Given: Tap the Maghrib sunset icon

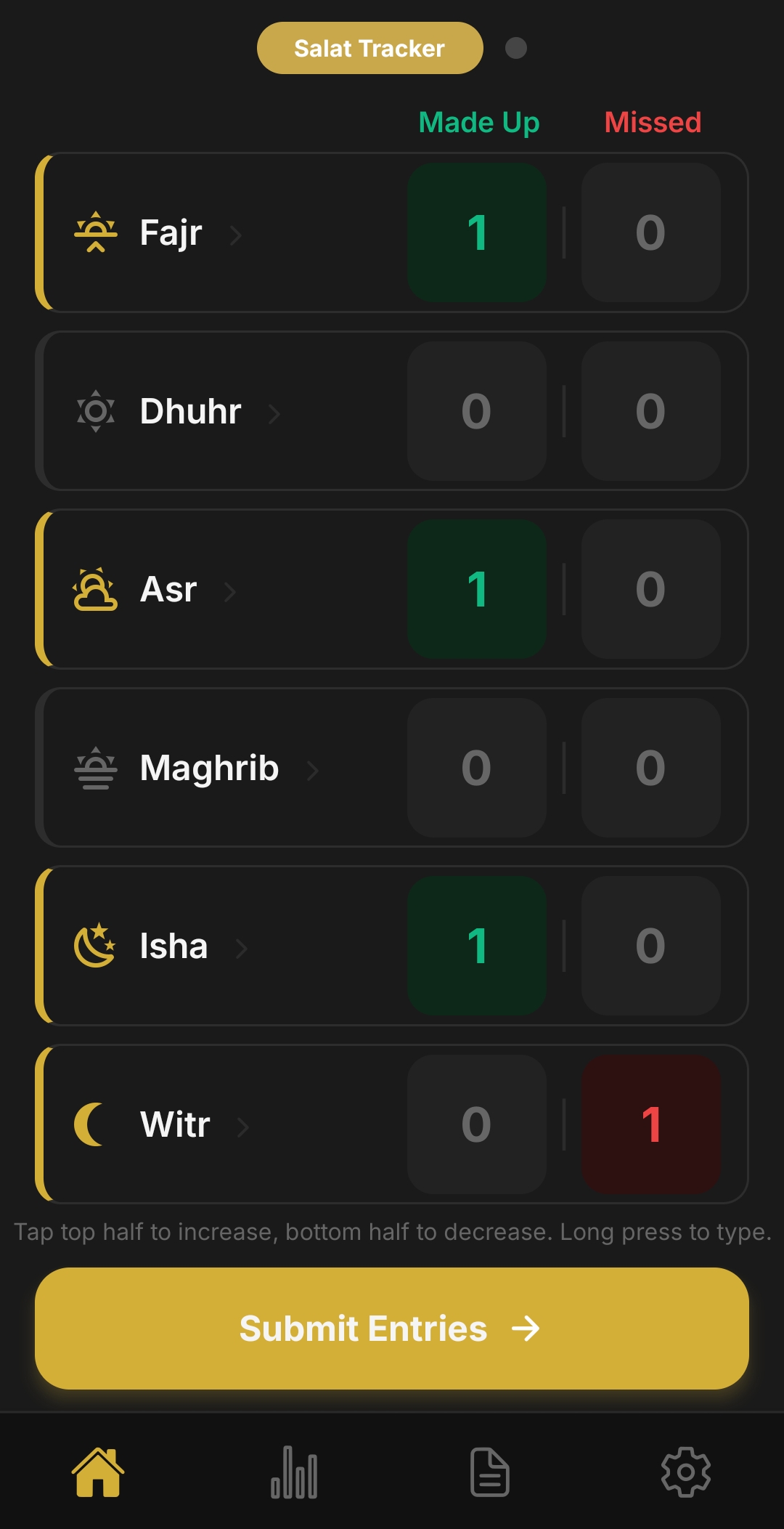Looking at the screenshot, I should coord(96,768).
